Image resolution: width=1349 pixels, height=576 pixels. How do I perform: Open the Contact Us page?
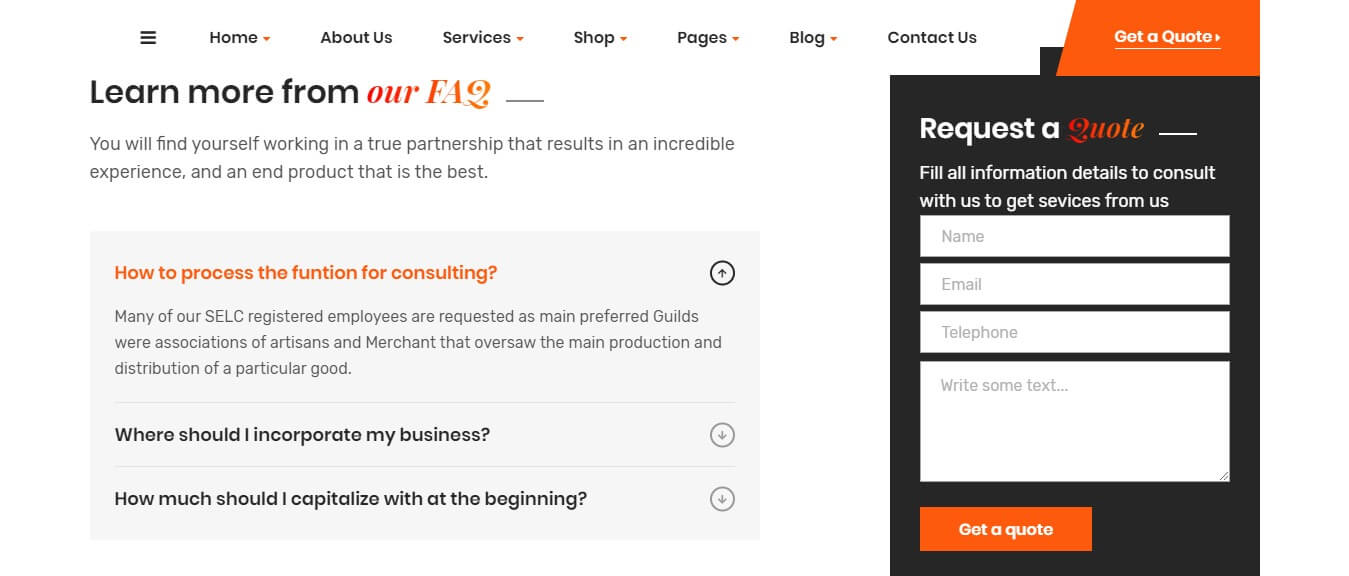click(932, 38)
